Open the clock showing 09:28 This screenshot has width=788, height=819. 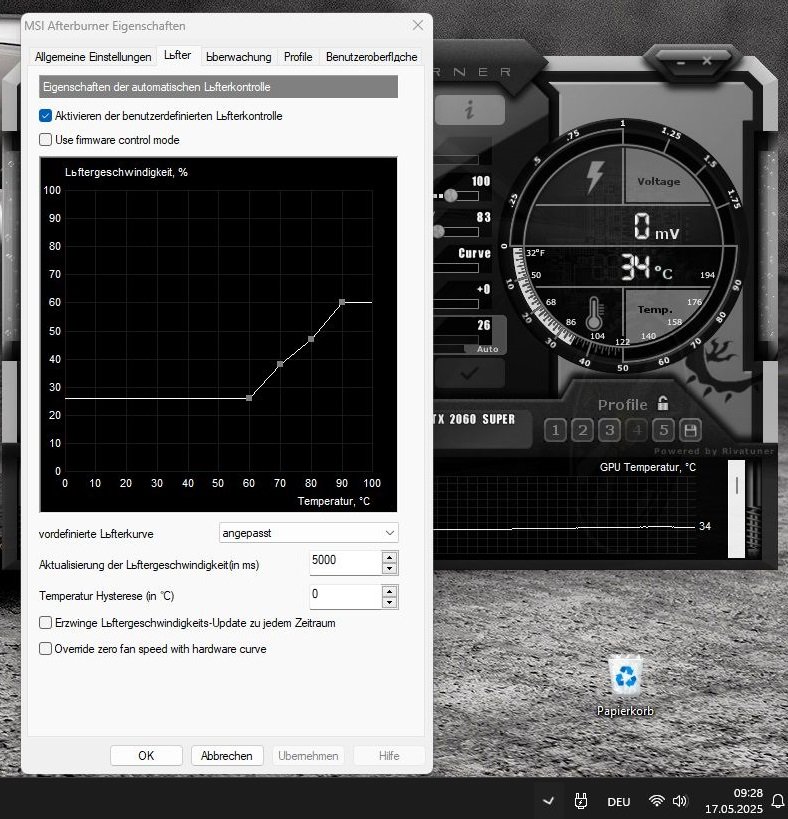click(x=734, y=801)
